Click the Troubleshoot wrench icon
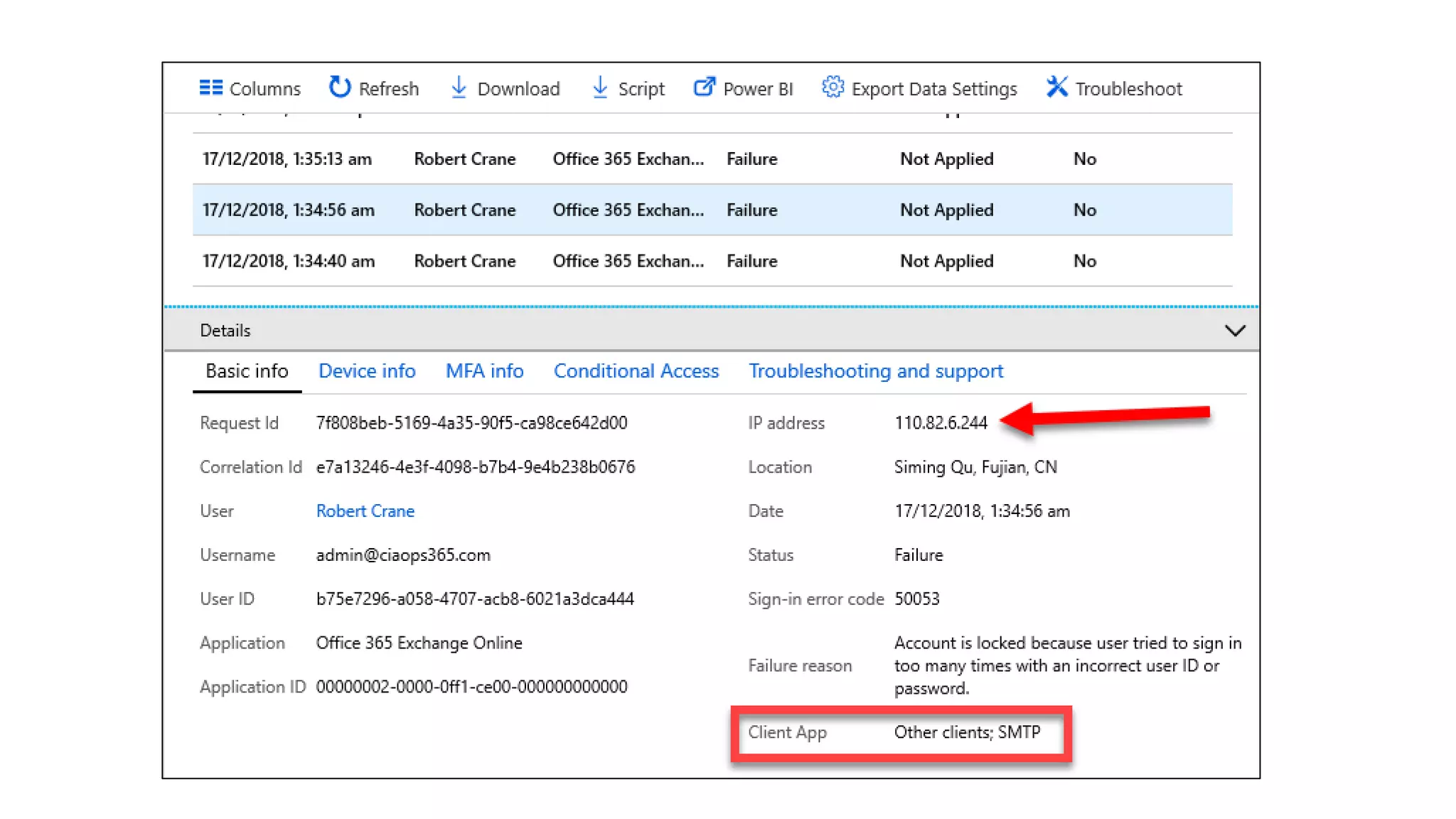1456x819 pixels. click(1056, 87)
